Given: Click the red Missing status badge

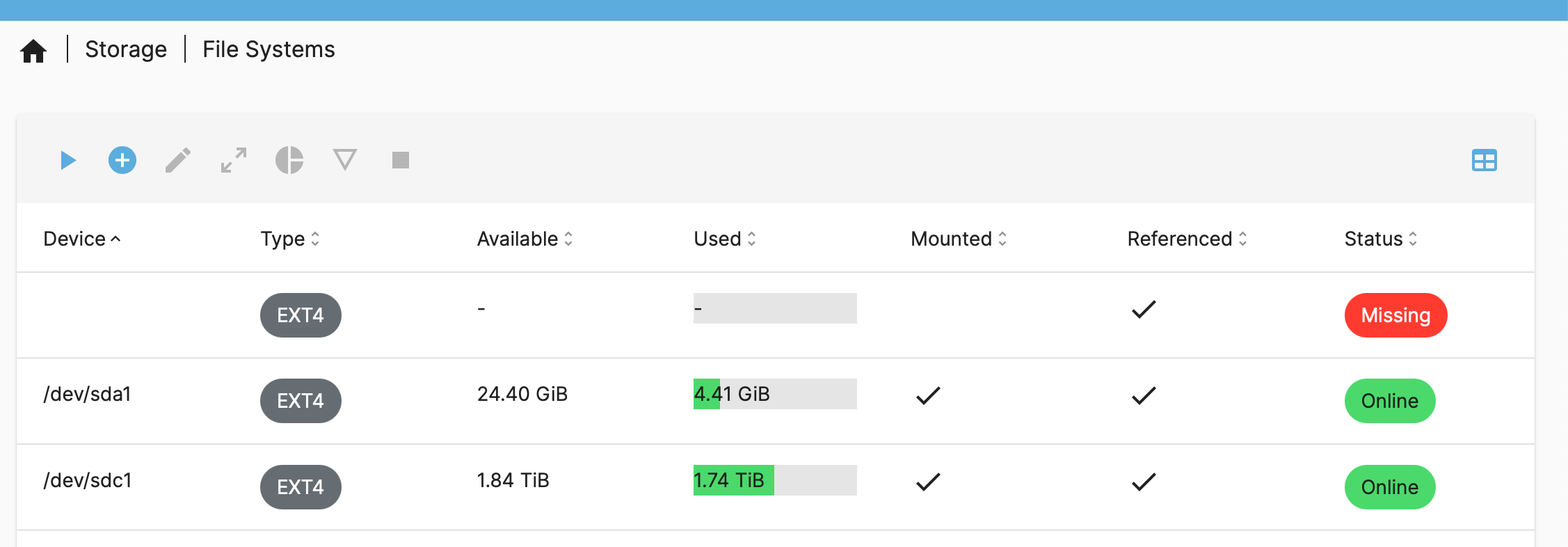Looking at the screenshot, I should click(x=1395, y=315).
